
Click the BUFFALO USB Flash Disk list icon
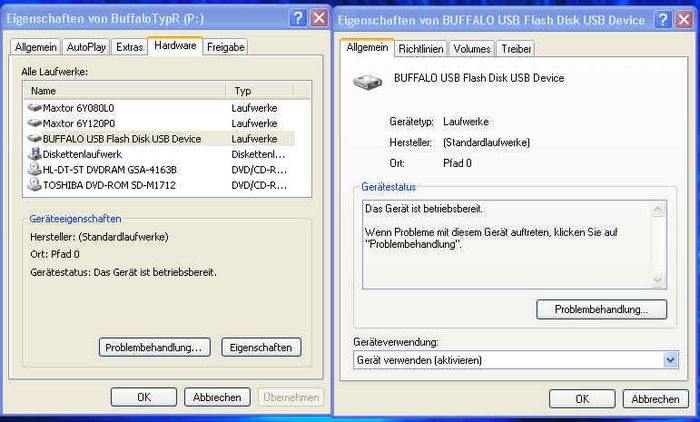[34, 138]
